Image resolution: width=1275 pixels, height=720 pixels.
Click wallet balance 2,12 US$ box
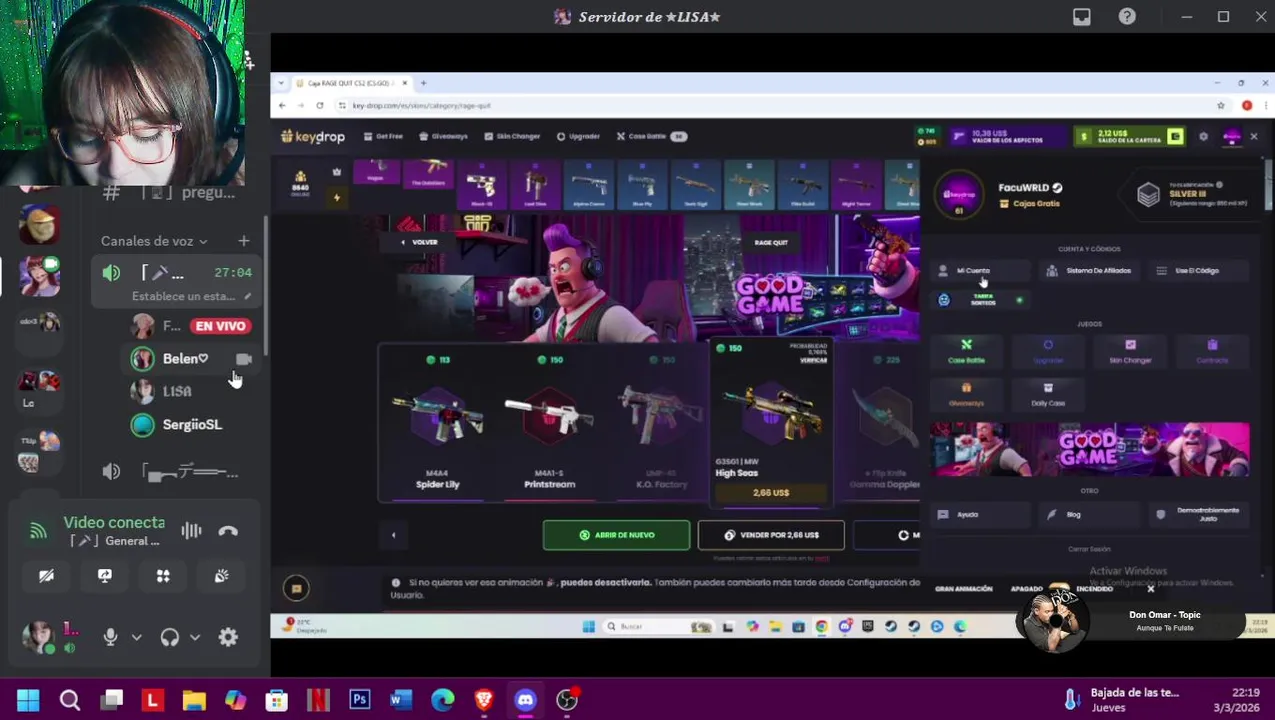pos(1130,136)
